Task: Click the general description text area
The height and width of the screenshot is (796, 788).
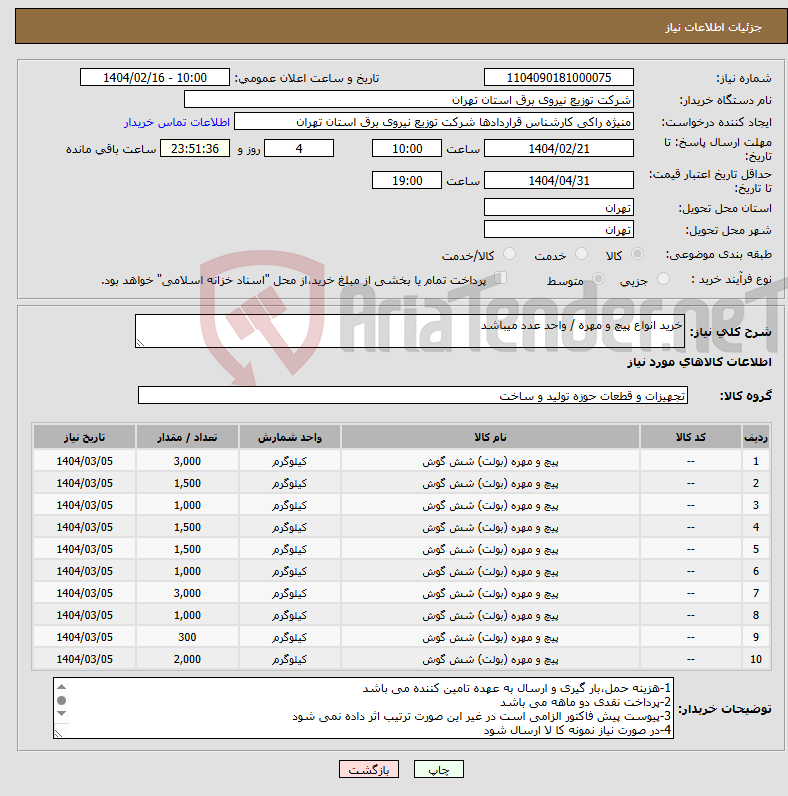Action: click(410, 331)
